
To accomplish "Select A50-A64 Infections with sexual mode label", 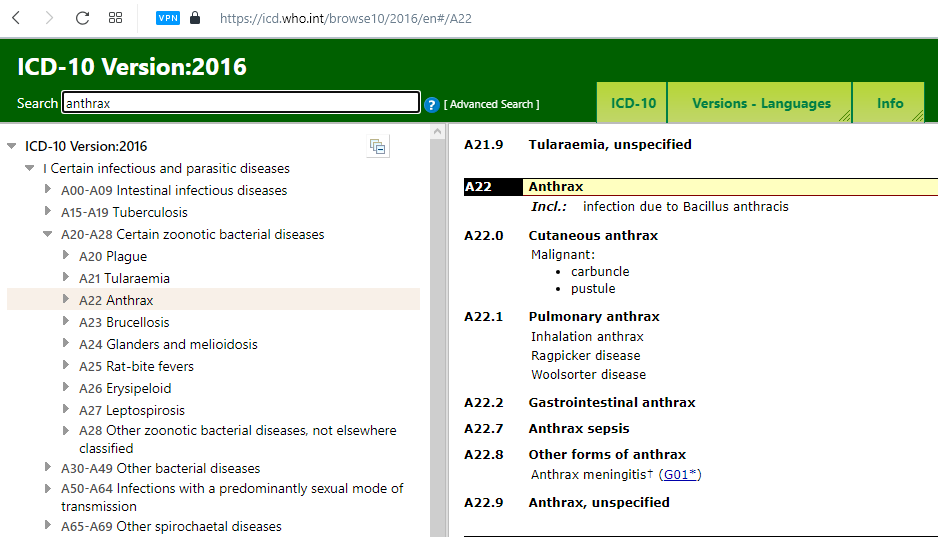I will click(232, 497).
